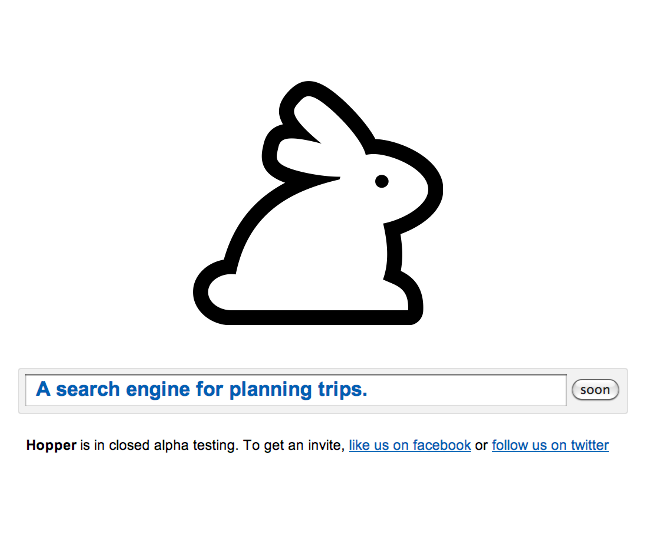
Task: Click the soon button
Action: click(x=595, y=390)
